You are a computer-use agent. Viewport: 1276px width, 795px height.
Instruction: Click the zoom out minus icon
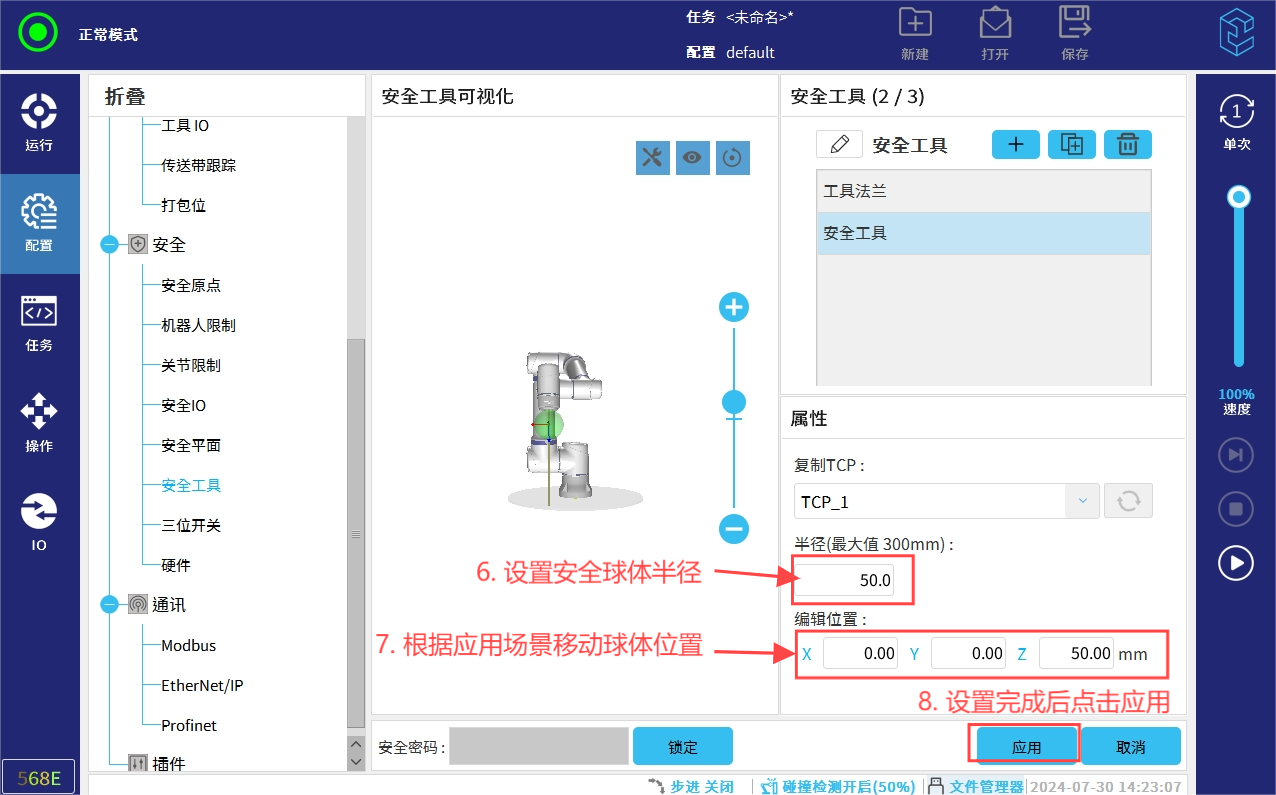[734, 528]
